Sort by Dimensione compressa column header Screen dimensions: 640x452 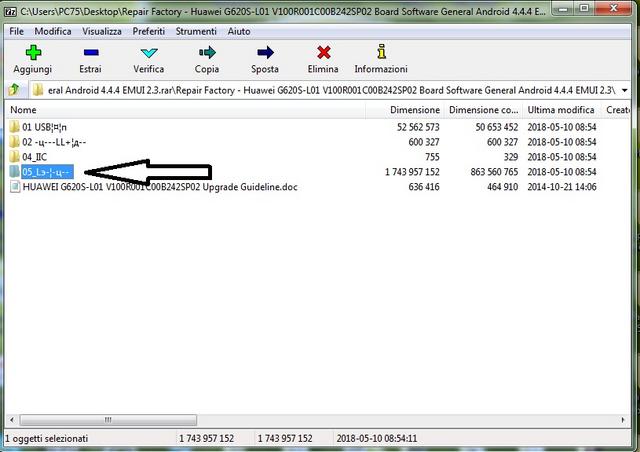click(x=483, y=110)
